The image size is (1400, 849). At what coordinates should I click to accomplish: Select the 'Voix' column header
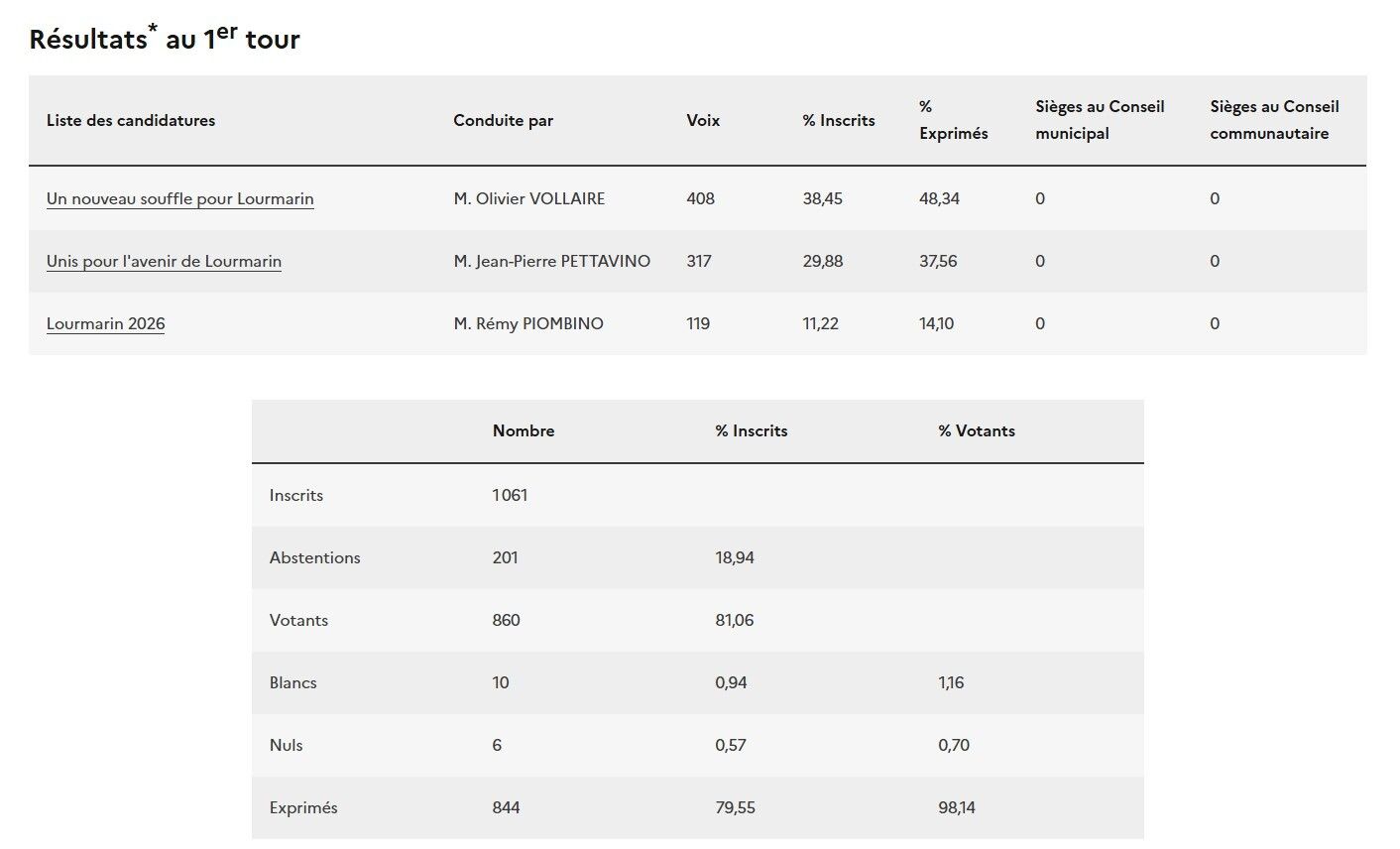(x=703, y=120)
